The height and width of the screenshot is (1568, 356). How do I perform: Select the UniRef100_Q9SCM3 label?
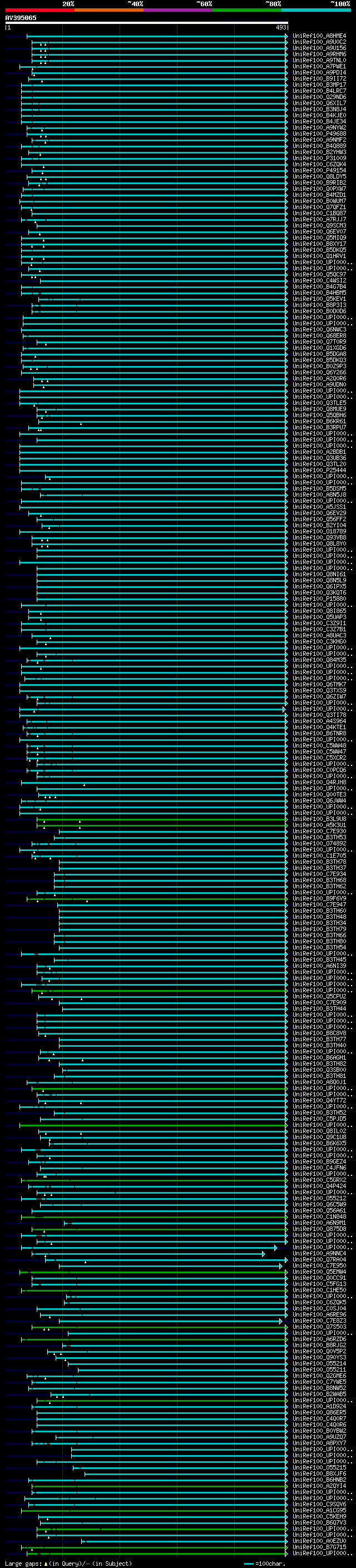319,225
